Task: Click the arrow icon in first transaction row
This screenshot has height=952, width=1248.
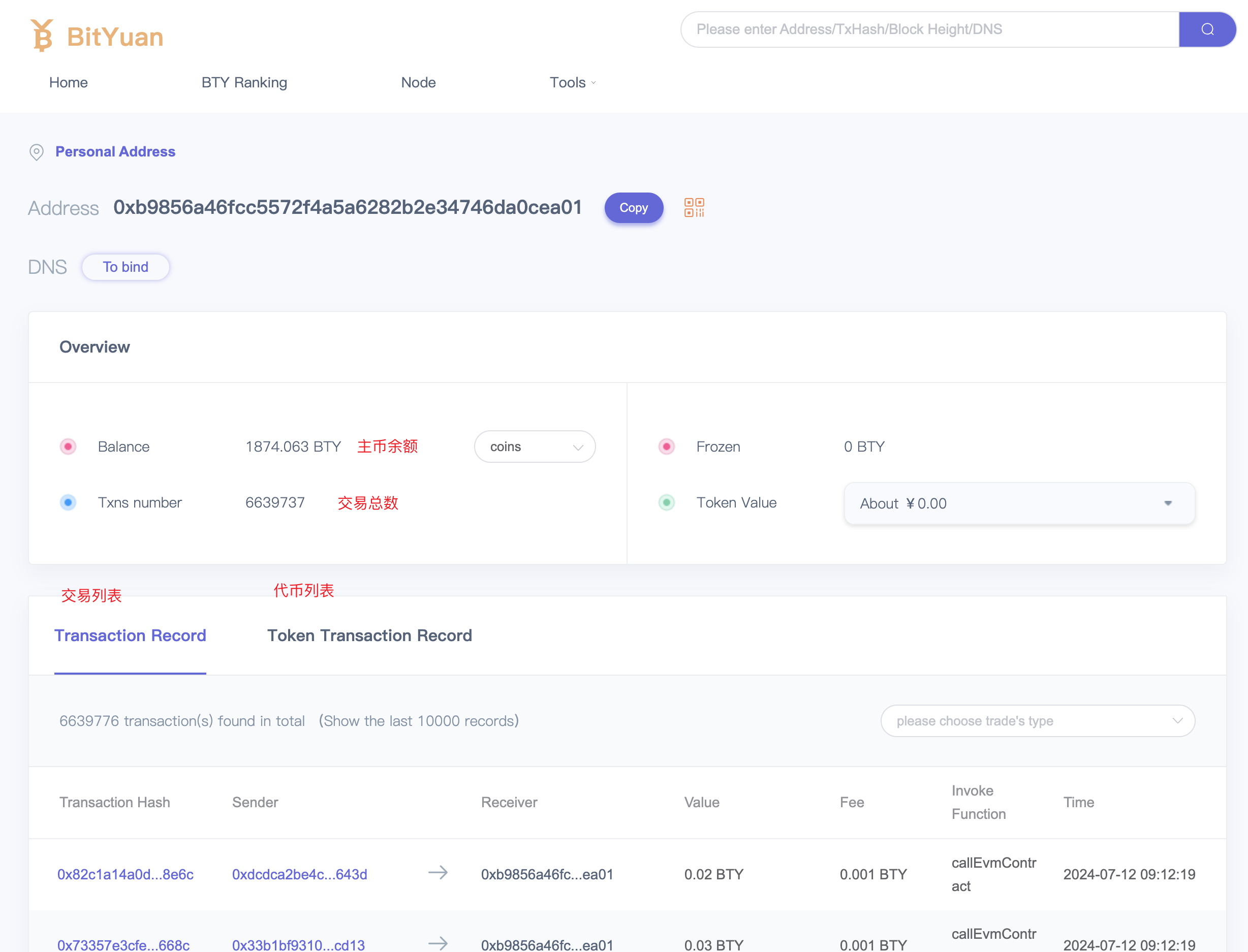Action: click(438, 873)
